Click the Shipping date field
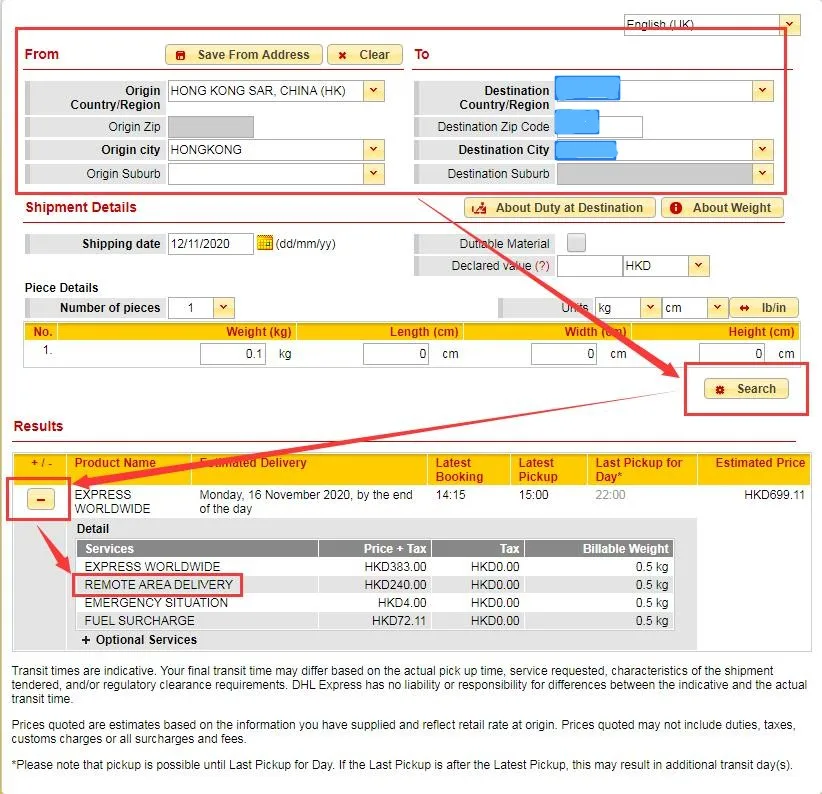This screenshot has height=794, width=822. coord(211,244)
